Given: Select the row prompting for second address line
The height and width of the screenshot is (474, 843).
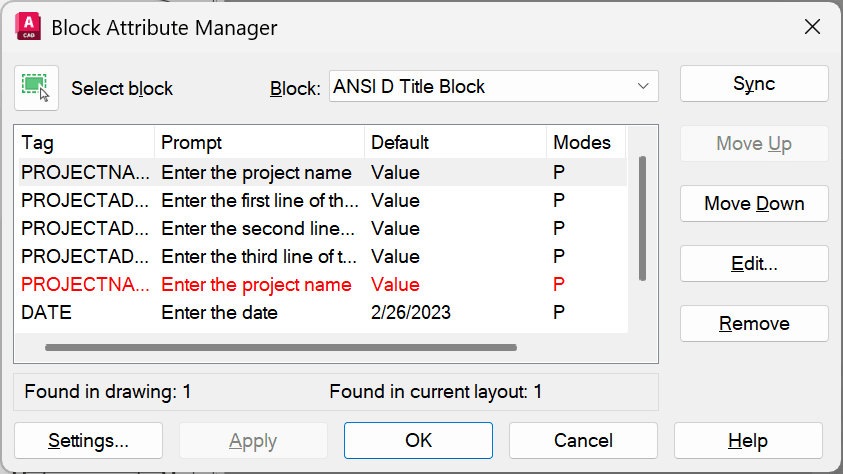Looking at the screenshot, I should [323, 228].
